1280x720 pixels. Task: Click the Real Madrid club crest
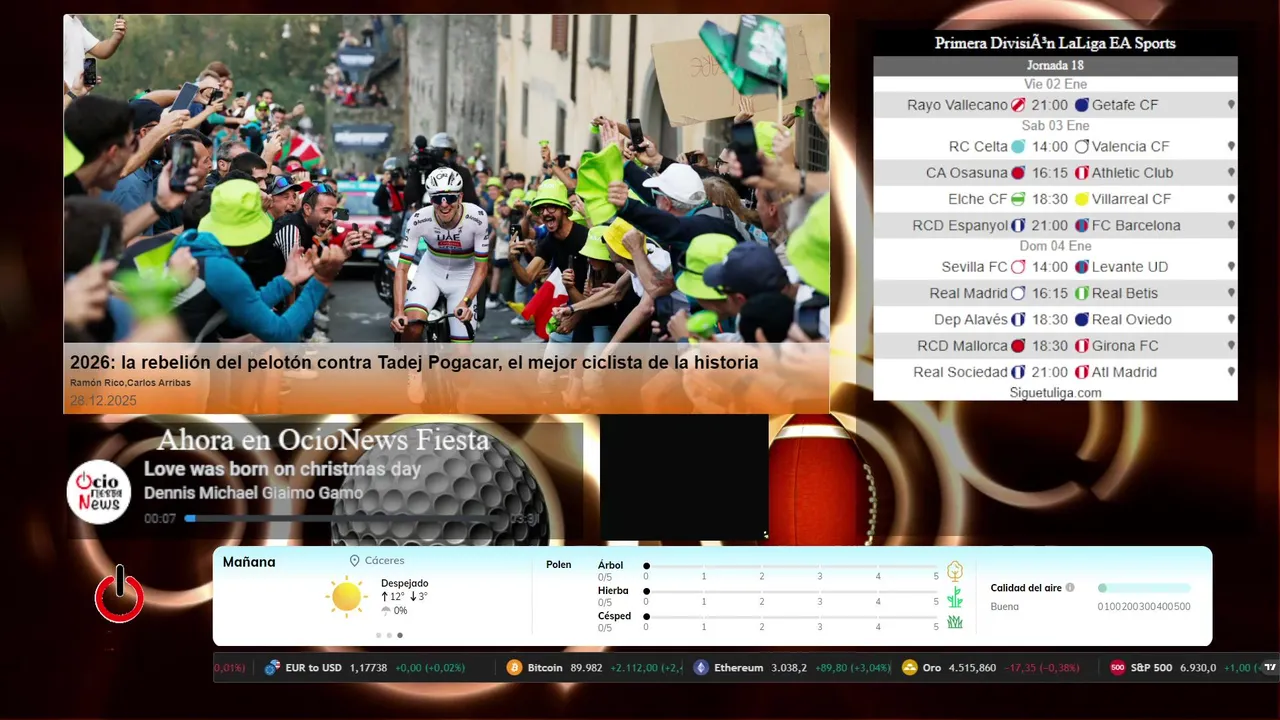(x=1018, y=293)
